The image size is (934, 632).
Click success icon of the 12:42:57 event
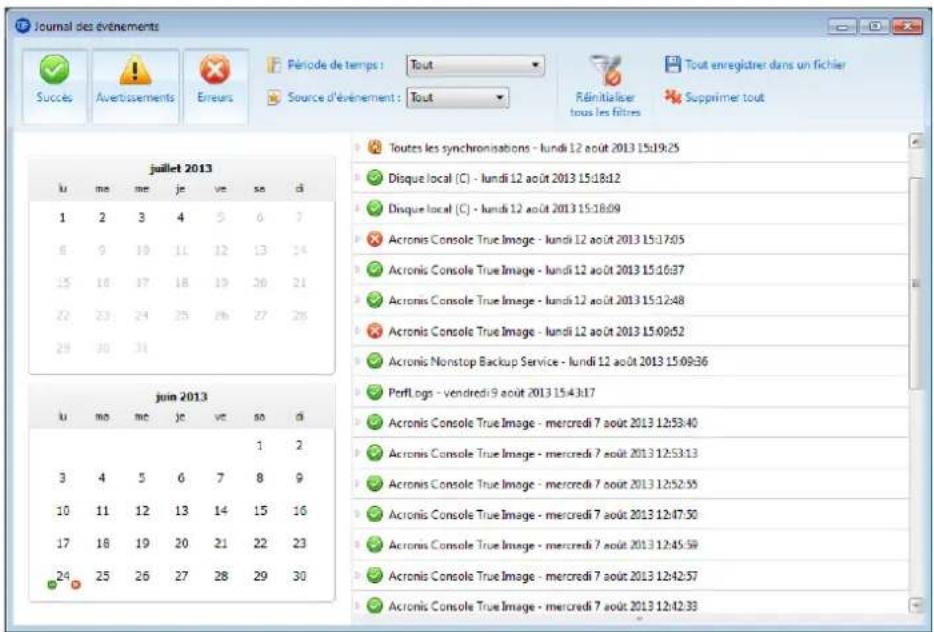tap(374, 575)
